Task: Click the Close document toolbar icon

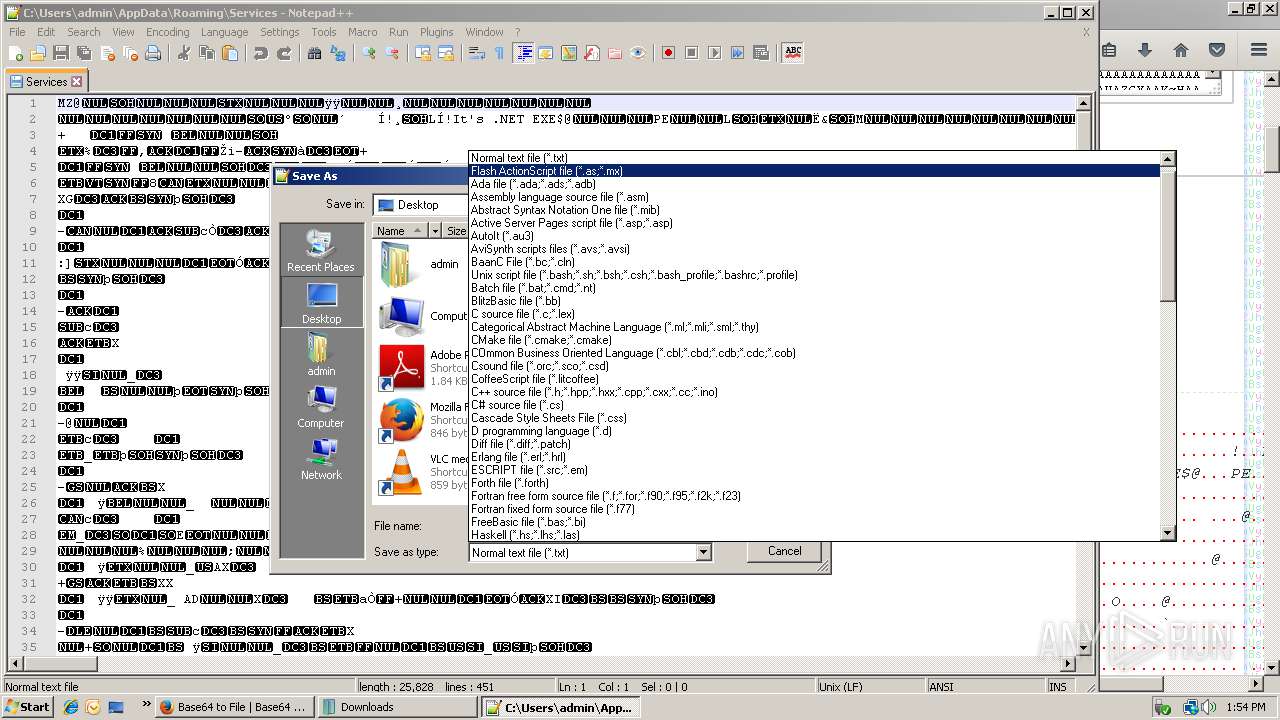Action: point(107,53)
